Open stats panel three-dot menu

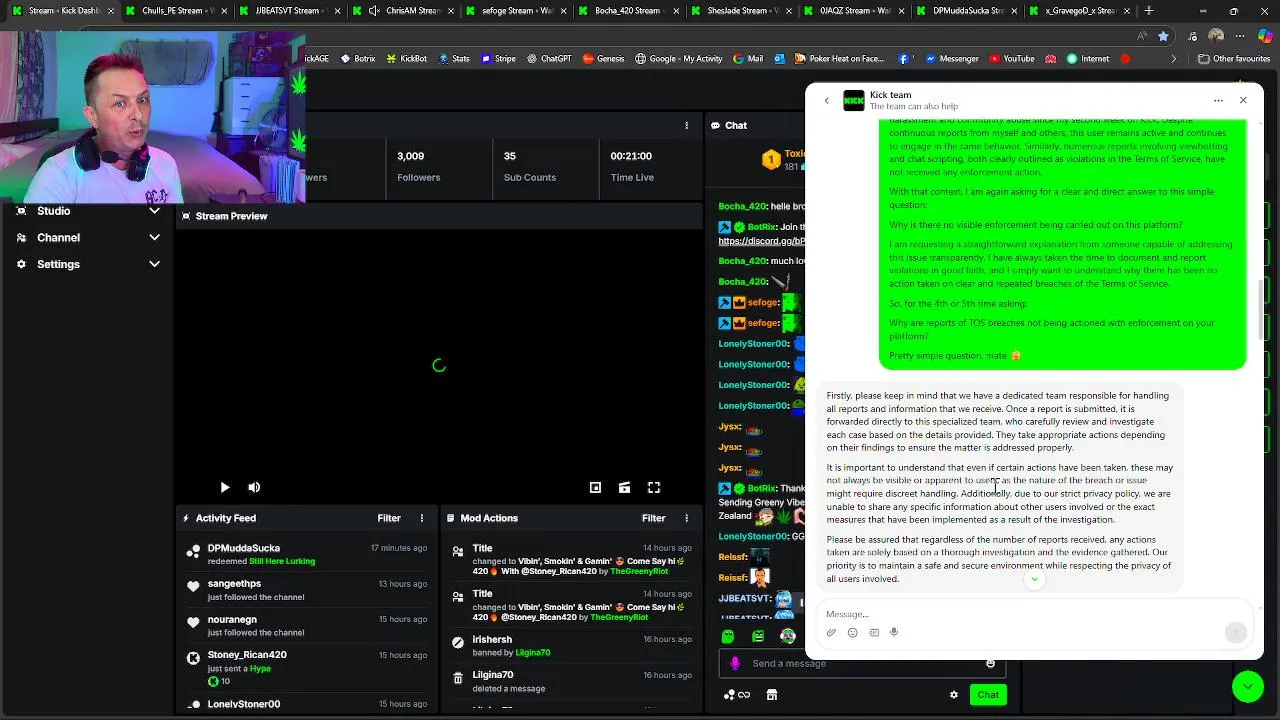686,125
